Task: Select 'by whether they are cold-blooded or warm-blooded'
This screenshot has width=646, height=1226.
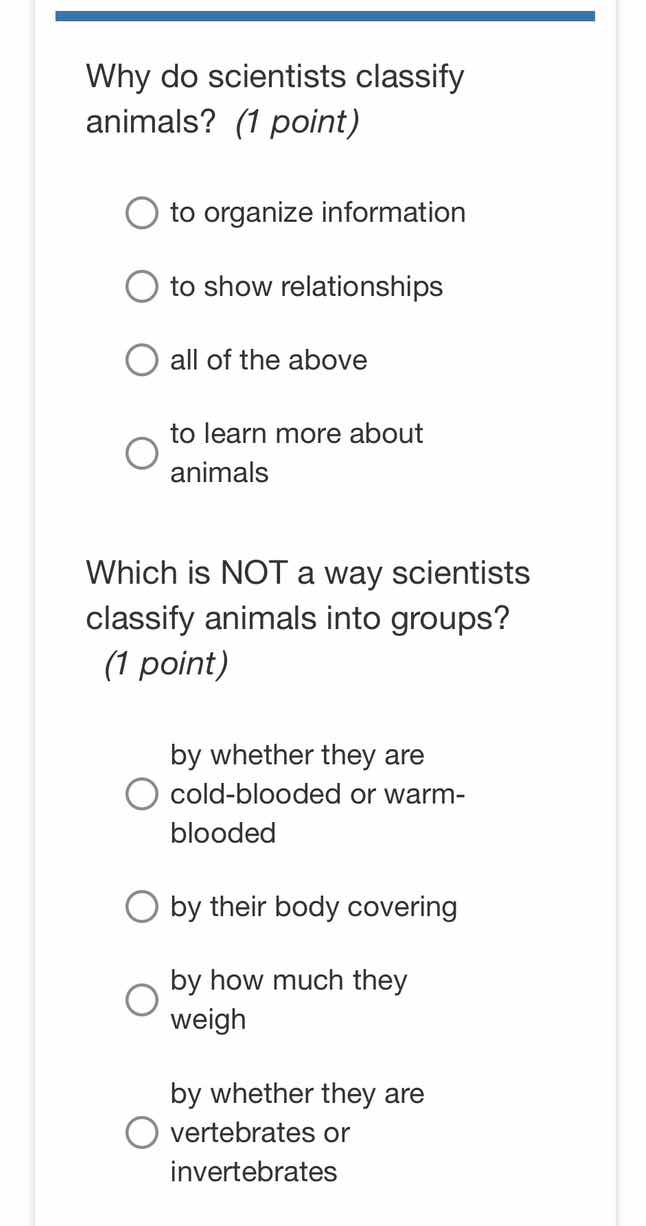Action: click(x=141, y=793)
